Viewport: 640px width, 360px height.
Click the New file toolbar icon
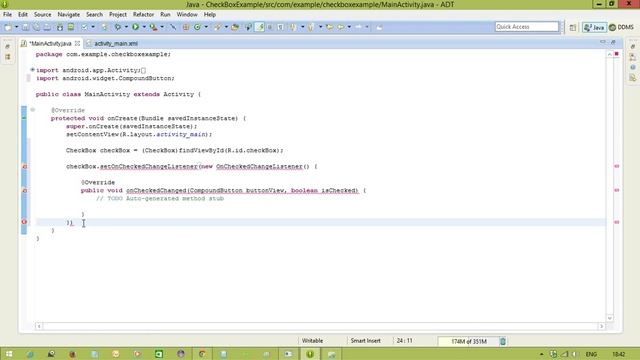(8, 27)
